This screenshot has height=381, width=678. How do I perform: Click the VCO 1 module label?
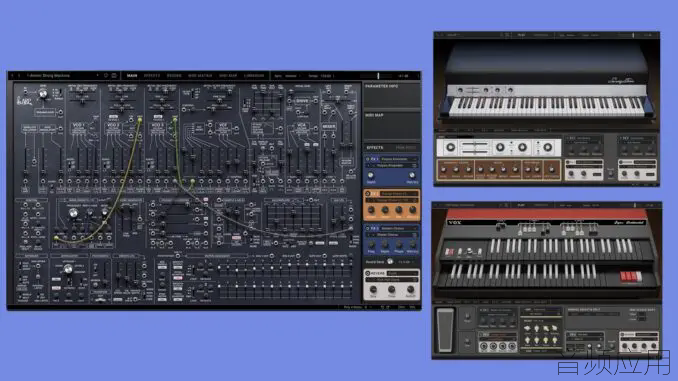(x=79, y=125)
